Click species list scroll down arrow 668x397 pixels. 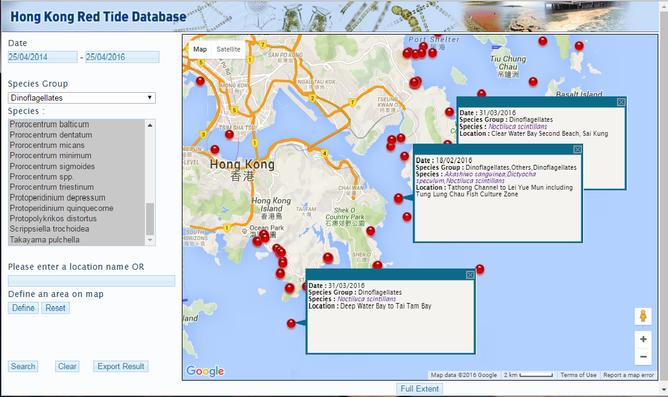(x=150, y=240)
